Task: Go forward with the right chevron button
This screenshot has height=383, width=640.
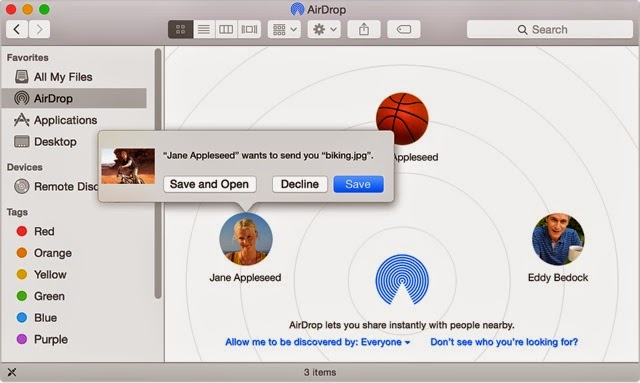Action: point(39,29)
